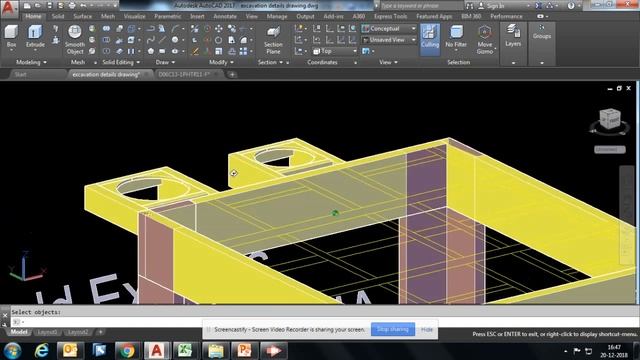This screenshot has height=360, width=640.
Task: Click the Undo arrow in quick access toolbar
Action: pyautogui.click(x=83, y=6)
